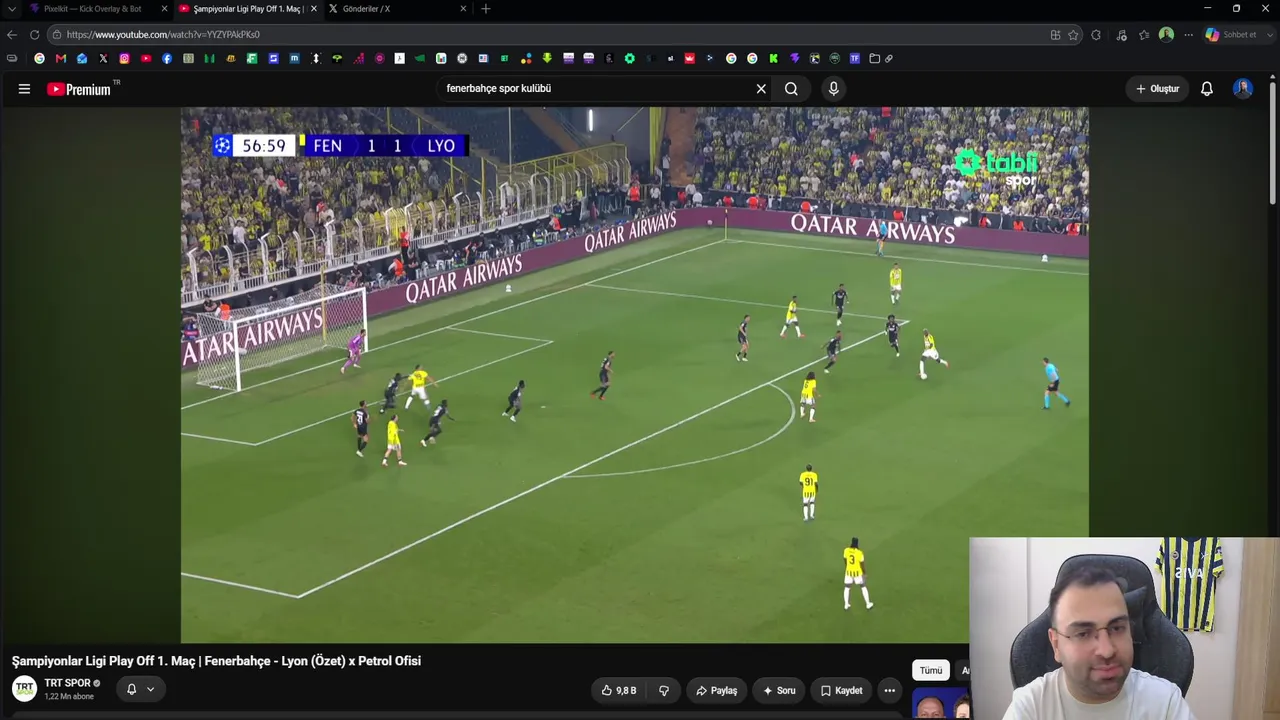The image size is (1280, 720).
Task: Like the video with thumbs up
Action: coord(619,690)
